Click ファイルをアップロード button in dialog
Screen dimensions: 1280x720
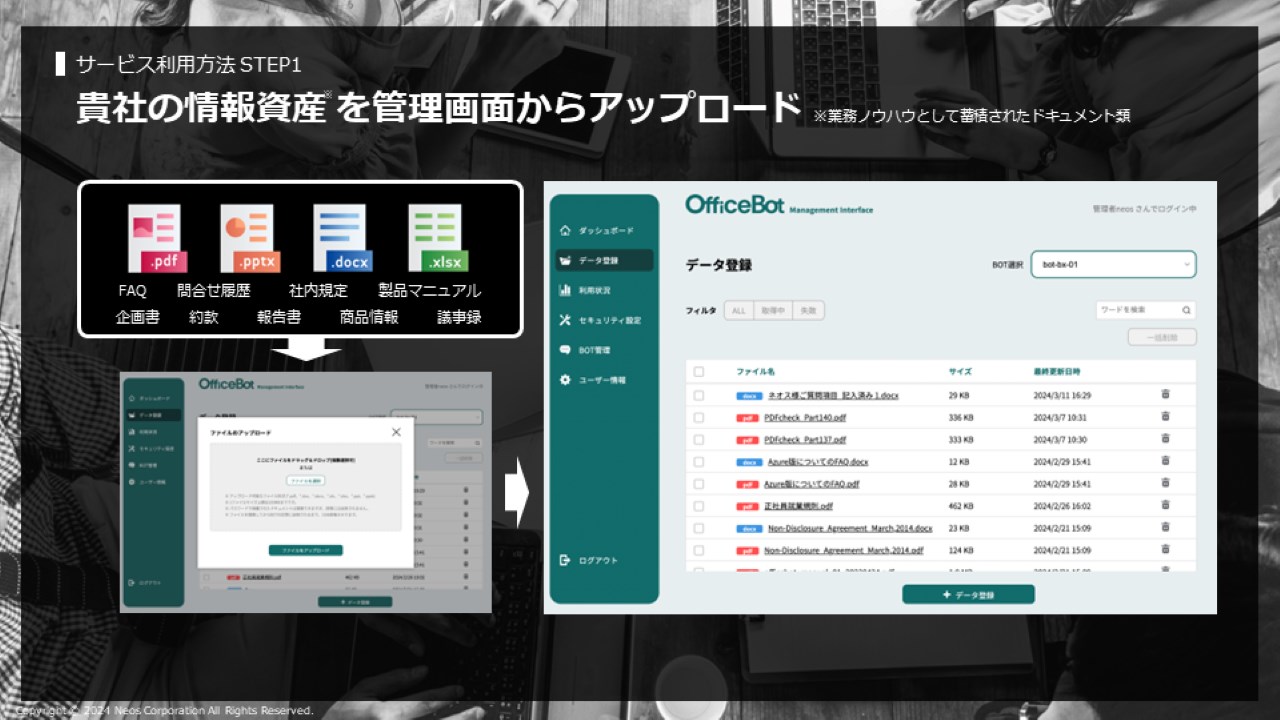click(x=306, y=550)
